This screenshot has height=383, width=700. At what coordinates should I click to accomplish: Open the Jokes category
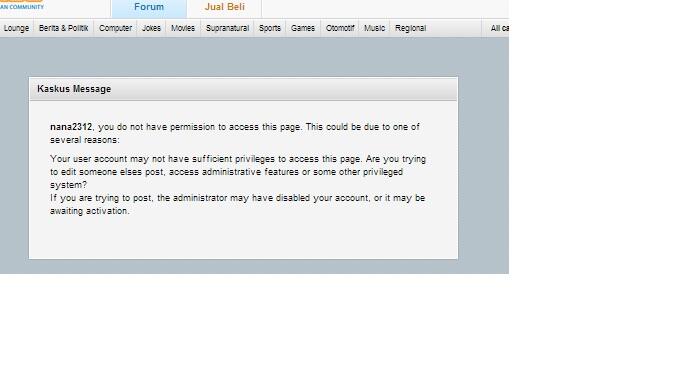(151, 28)
